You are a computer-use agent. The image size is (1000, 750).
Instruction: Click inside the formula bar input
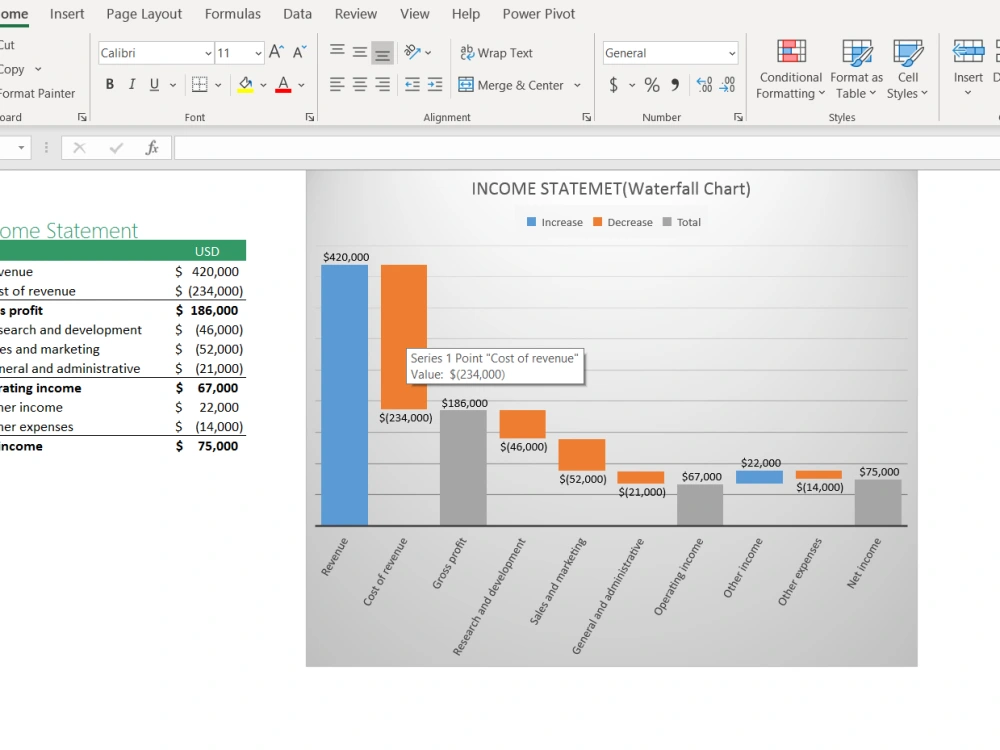coord(587,148)
